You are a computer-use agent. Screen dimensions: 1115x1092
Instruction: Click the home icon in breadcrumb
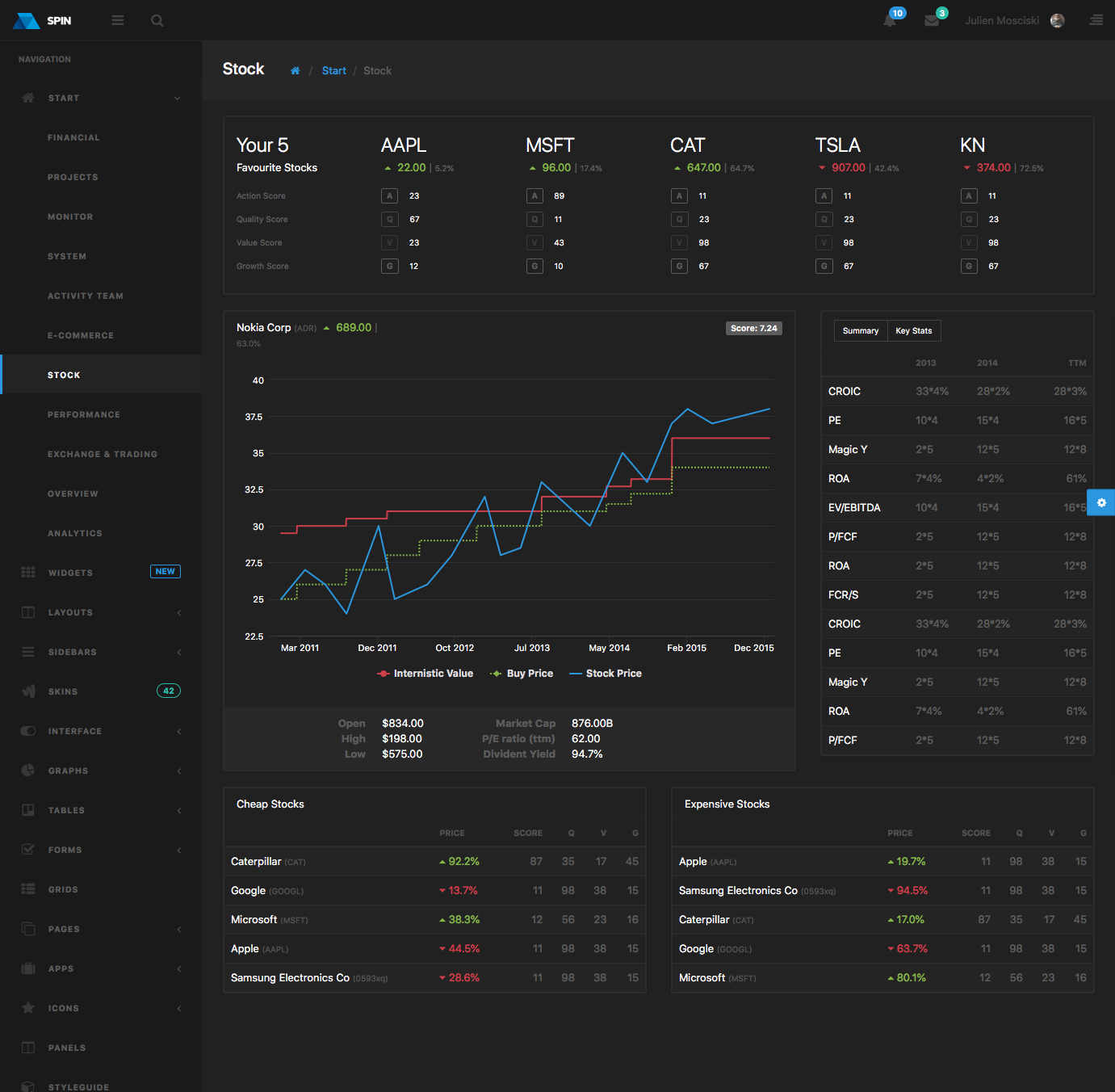pos(296,71)
